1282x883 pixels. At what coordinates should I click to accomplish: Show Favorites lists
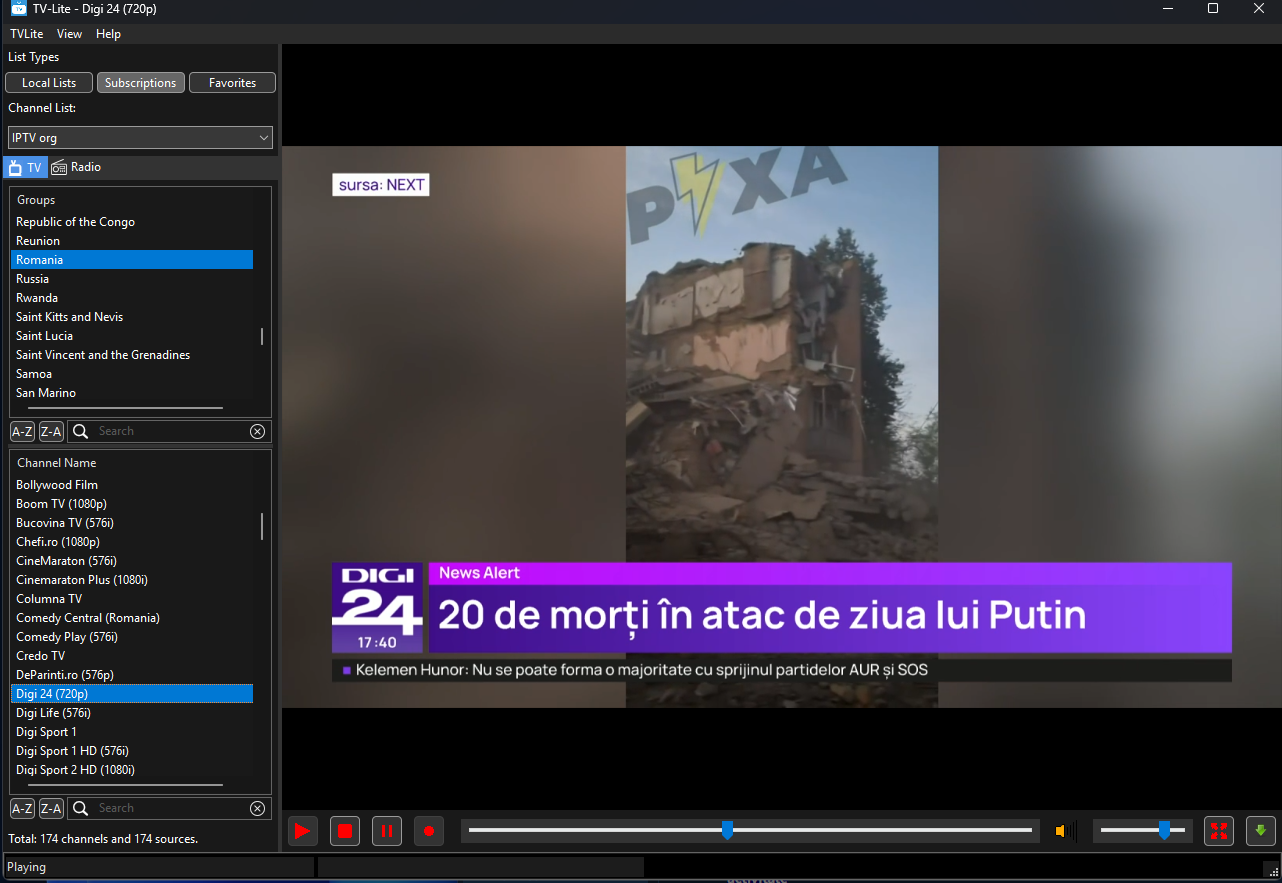pyautogui.click(x=232, y=83)
